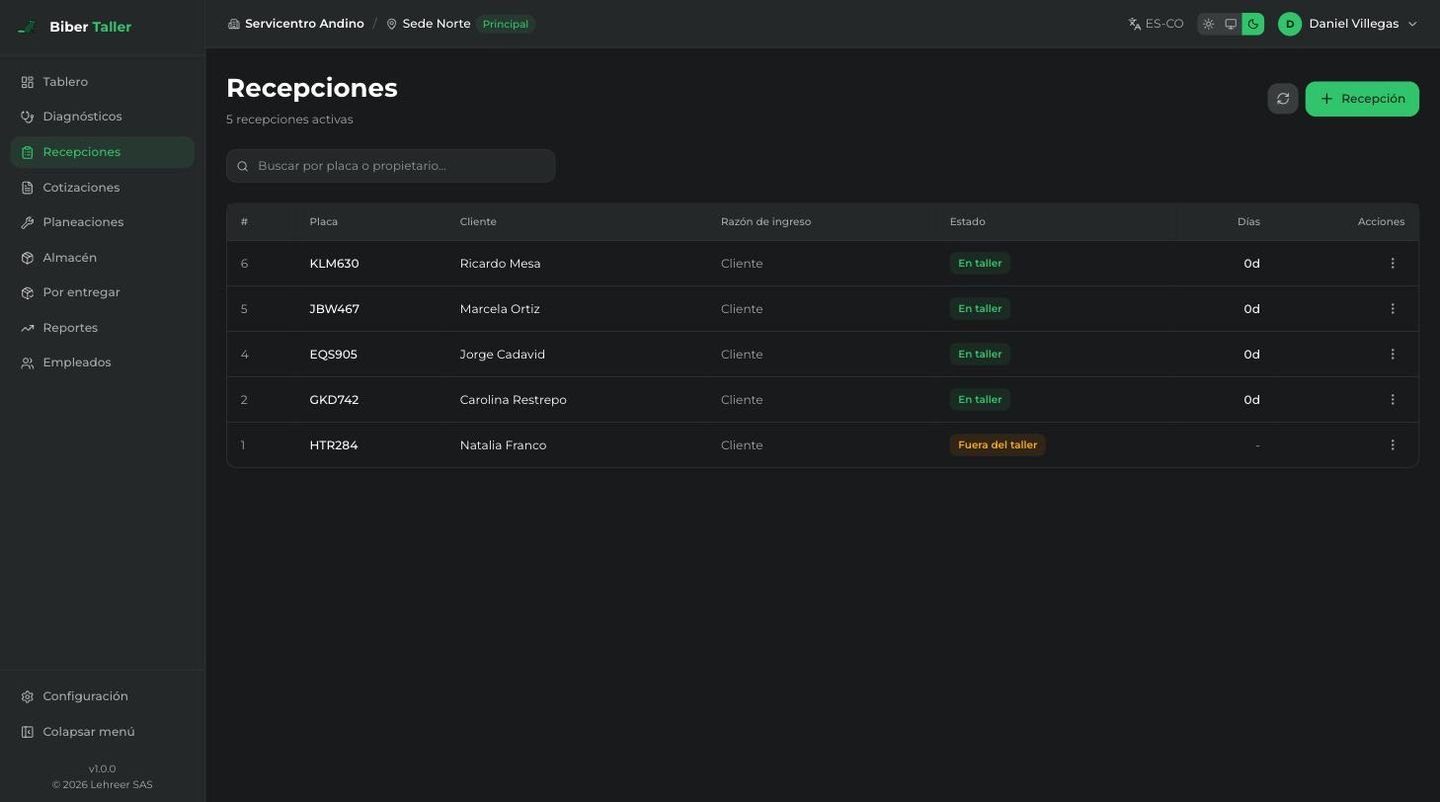This screenshot has width=1440, height=802.
Task: Click client name Natalia Franco
Action: pyautogui.click(x=503, y=445)
